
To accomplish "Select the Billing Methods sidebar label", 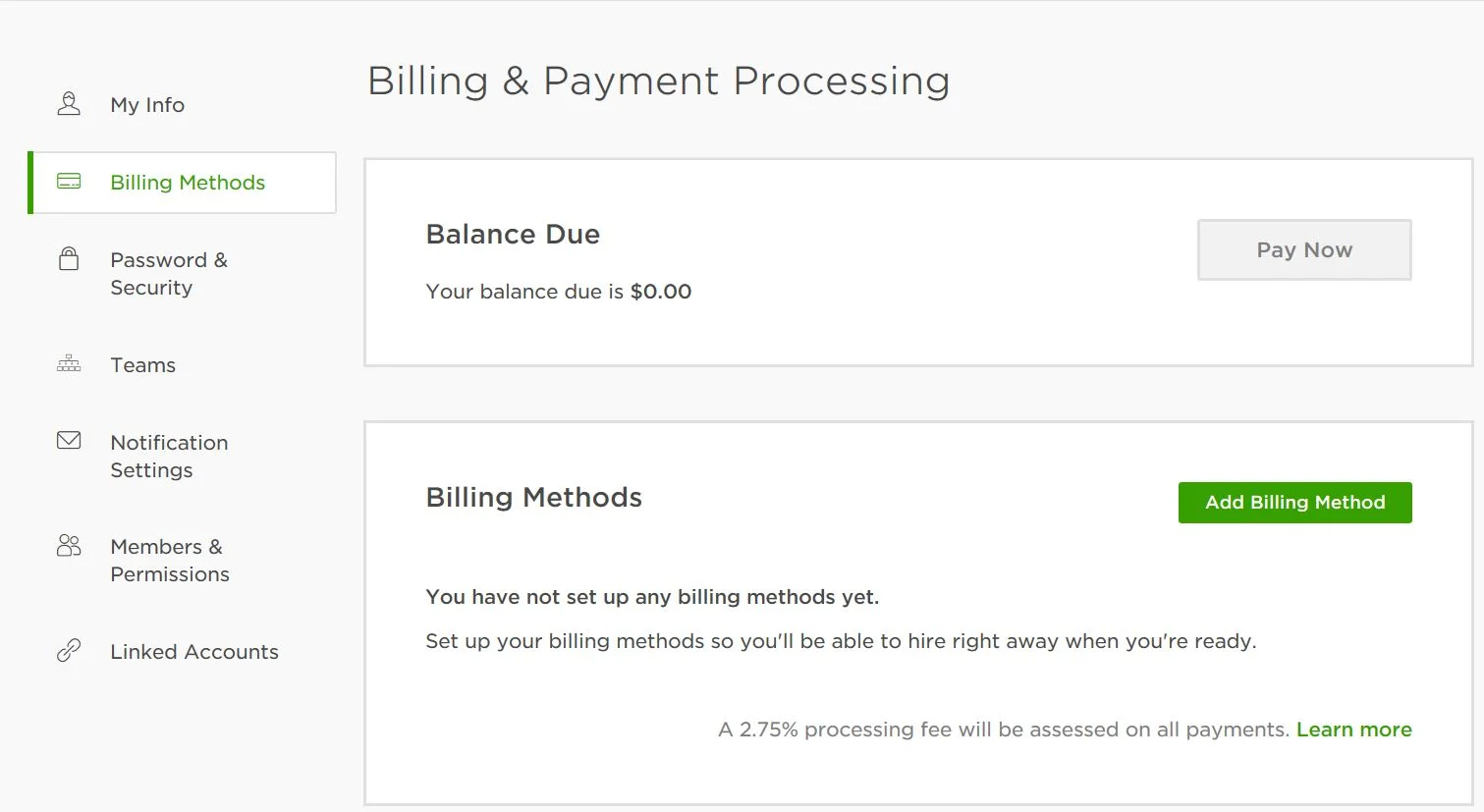I will pos(188,183).
